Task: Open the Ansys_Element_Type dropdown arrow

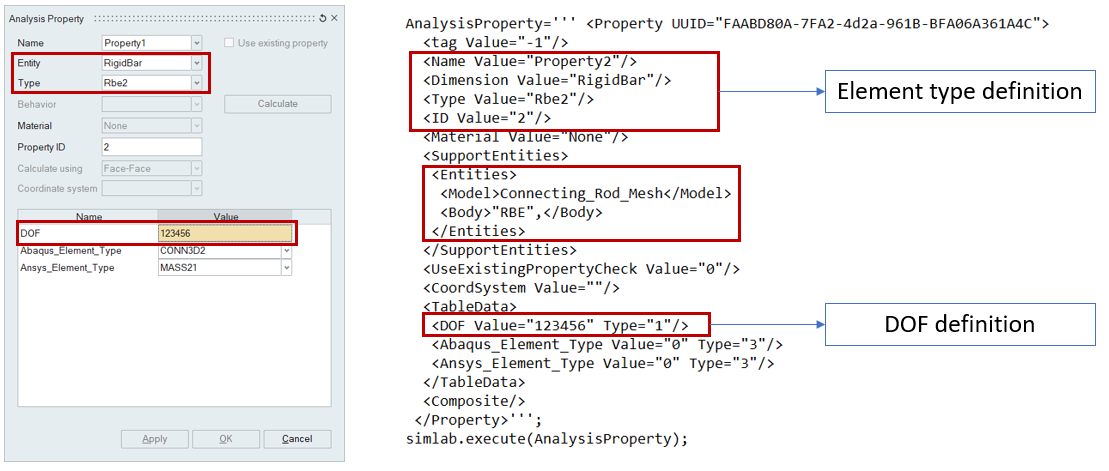Action: pyautogui.click(x=286, y=268)
